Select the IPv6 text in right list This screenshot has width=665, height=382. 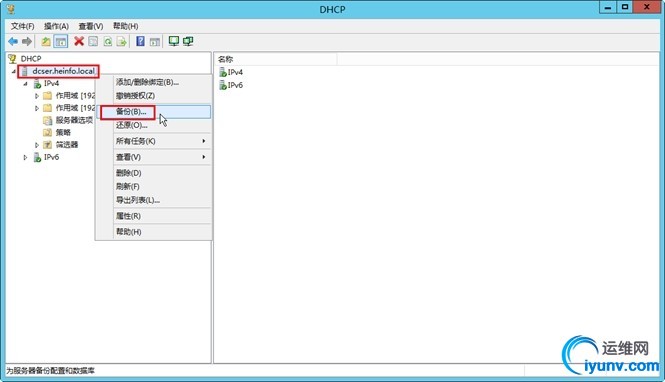235,85
